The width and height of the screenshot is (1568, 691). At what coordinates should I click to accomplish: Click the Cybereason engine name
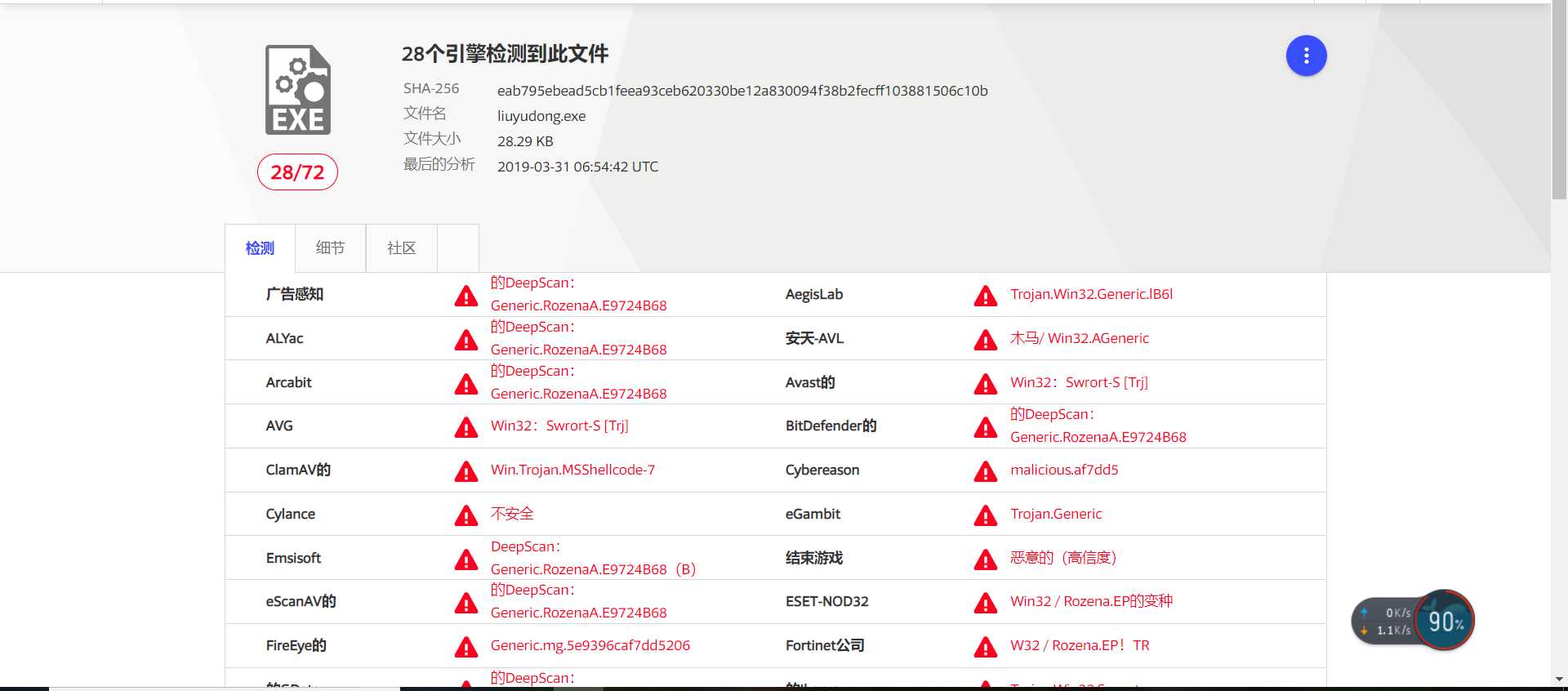coord(822,470)
